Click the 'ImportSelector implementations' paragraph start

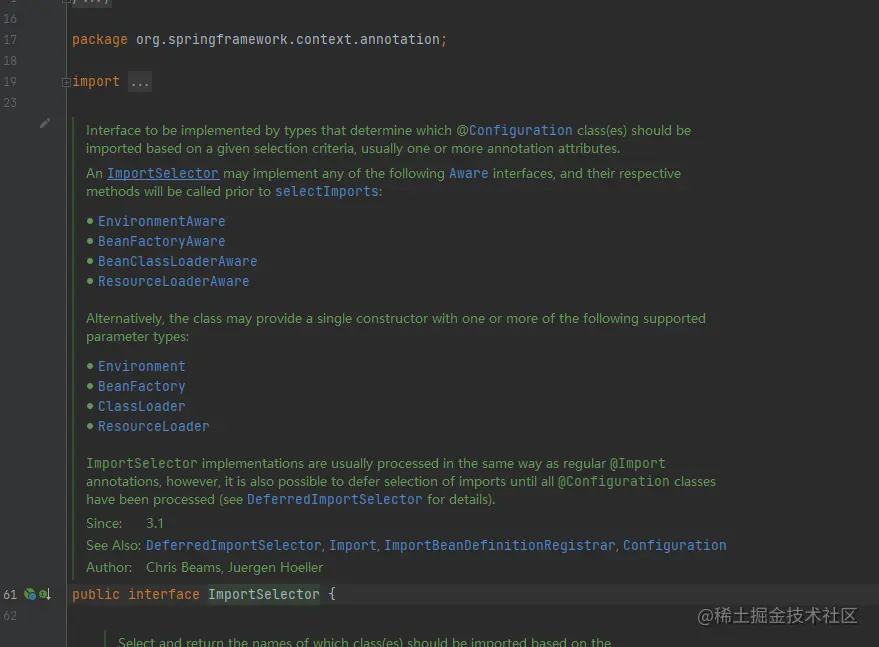pyautogui.click(x=194, y=464)
